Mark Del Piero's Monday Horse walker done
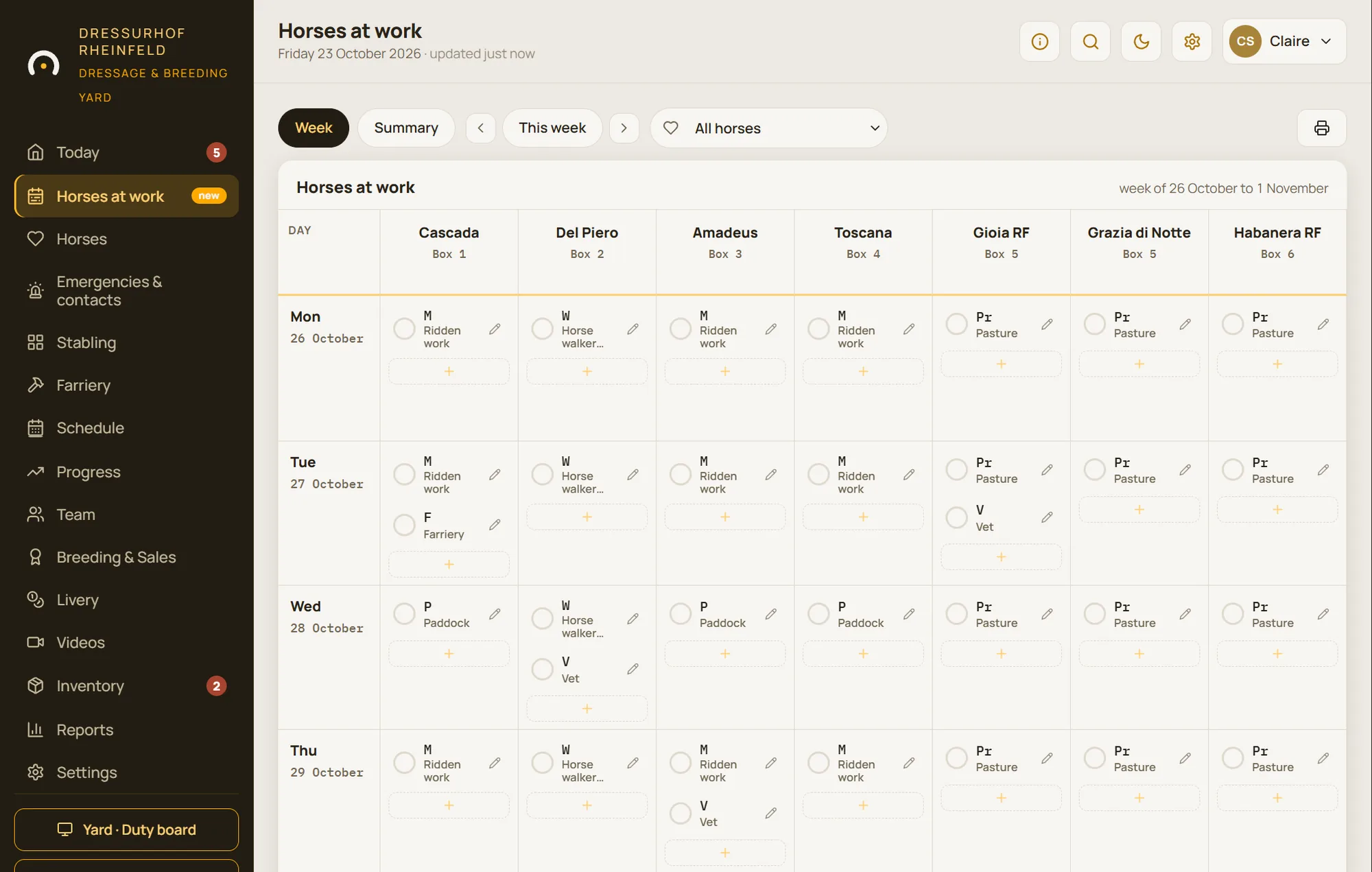 (x=542, y=329)
